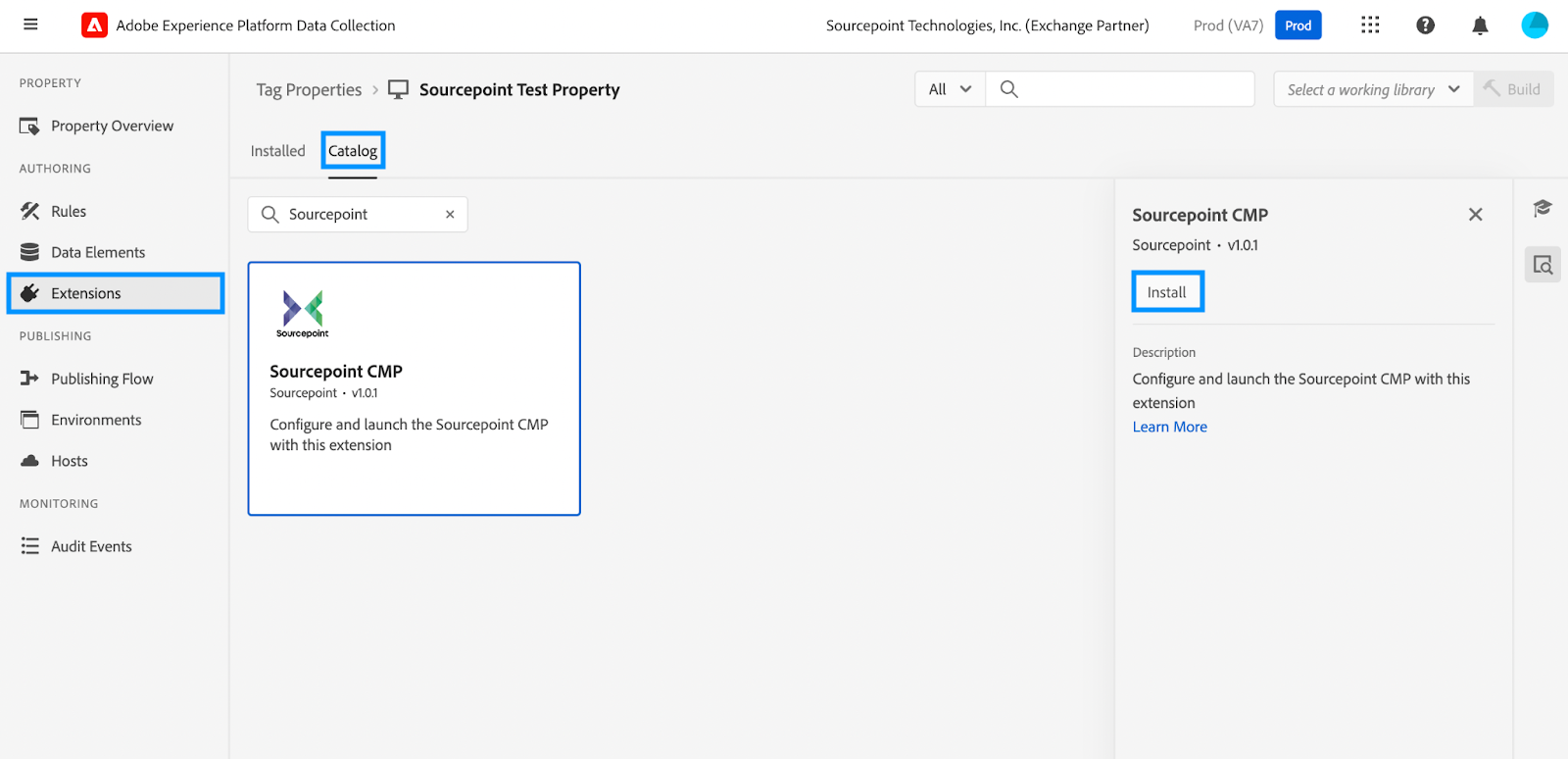Click the Data Elements database icon
Screen dimensions: 1568x759
(x=30, y=252)
